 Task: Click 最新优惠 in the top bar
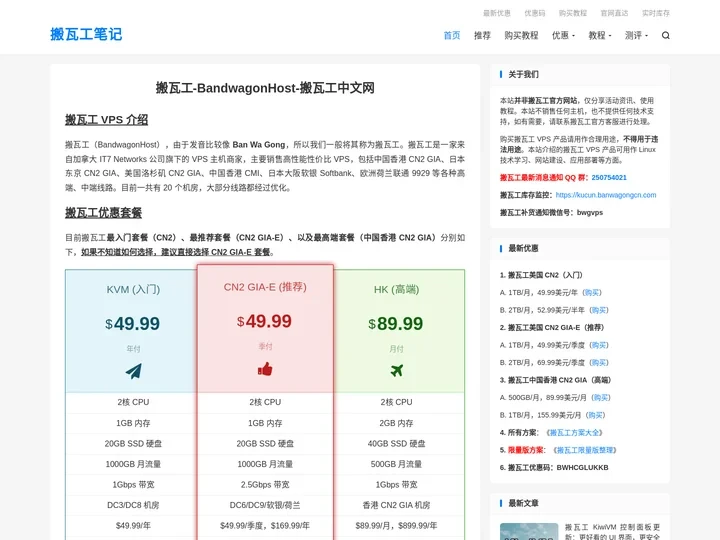click(497, 13)
